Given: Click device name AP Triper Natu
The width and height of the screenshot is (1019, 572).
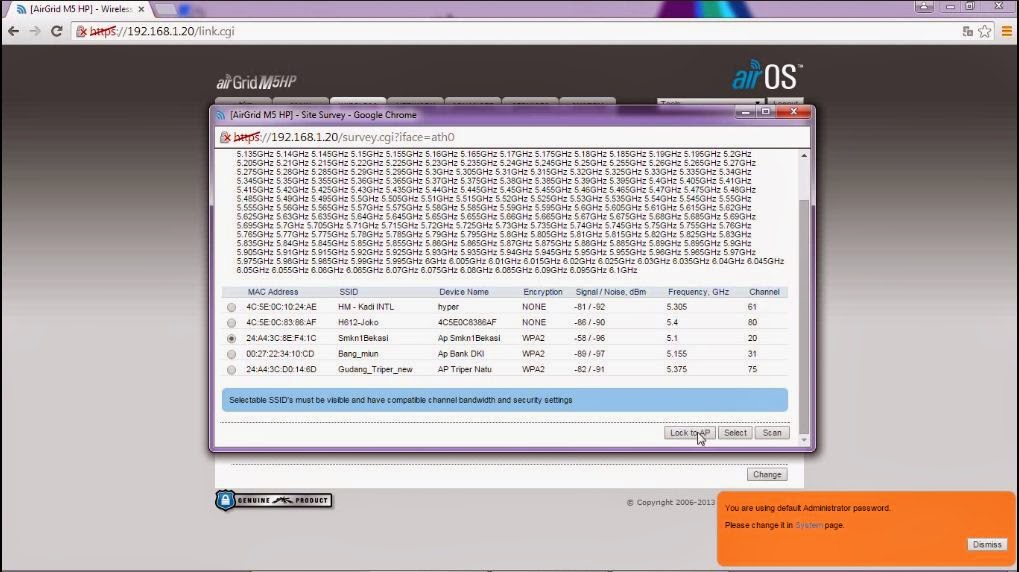Looking at the screenshot, I should 464,369.
